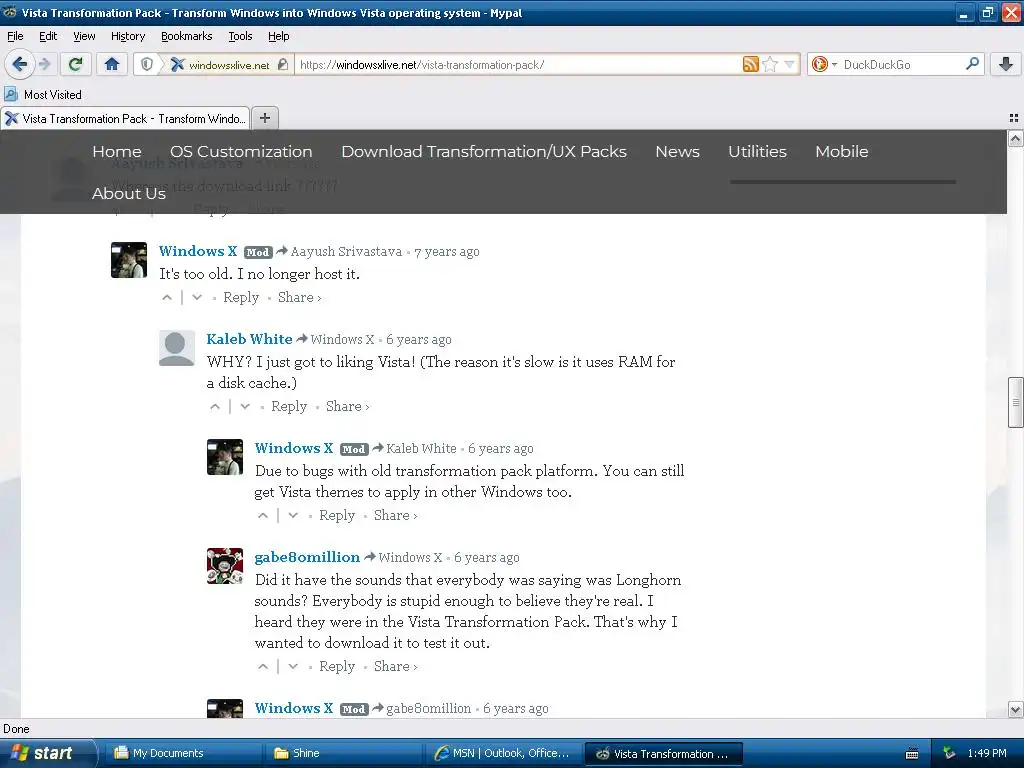Go to the Home site navigation link

(x=117, y=152)
